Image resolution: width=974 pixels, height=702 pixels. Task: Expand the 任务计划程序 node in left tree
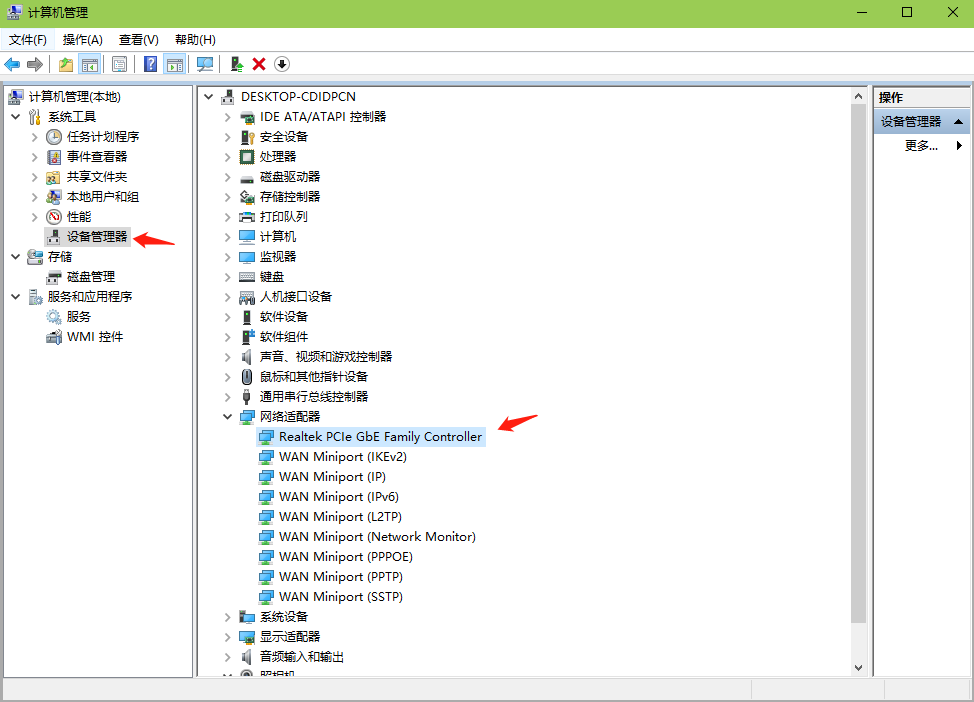35,136
